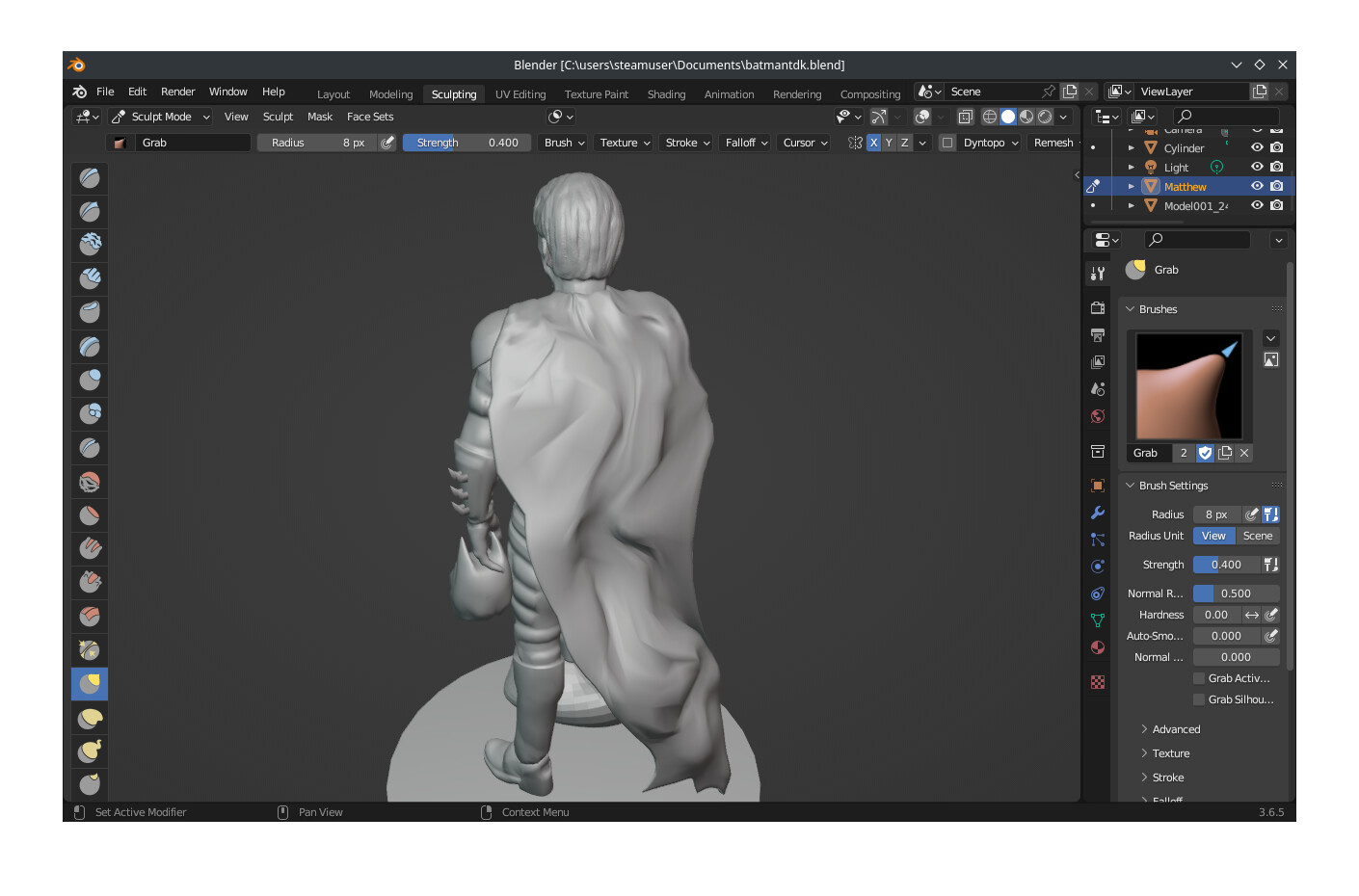Duplicate the Grab brush datablock
The height and width of the screenshot is (896, 1359).
point(1225,453)
